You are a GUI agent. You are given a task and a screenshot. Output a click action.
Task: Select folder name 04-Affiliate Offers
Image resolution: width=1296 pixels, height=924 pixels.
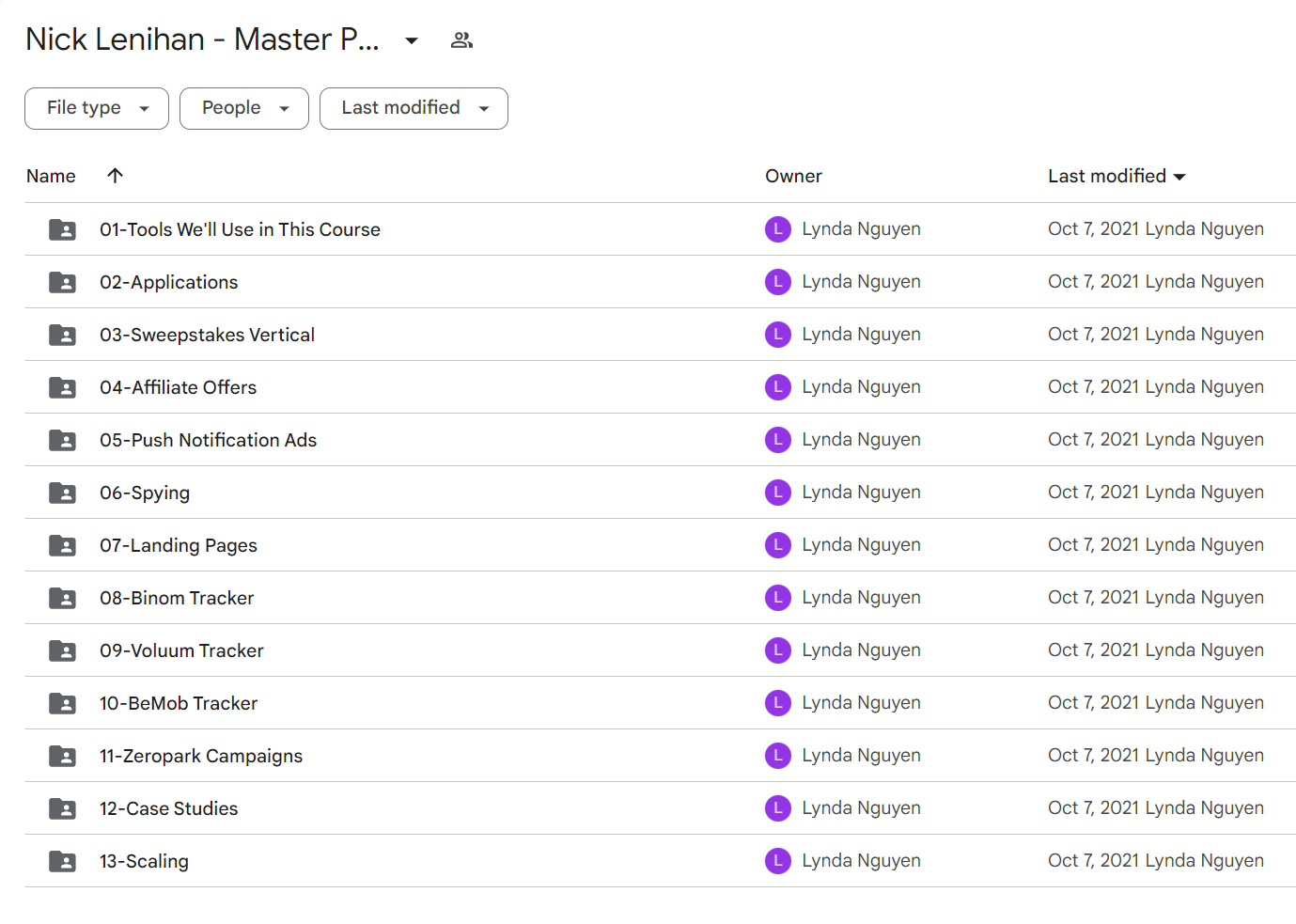(178, 387)
